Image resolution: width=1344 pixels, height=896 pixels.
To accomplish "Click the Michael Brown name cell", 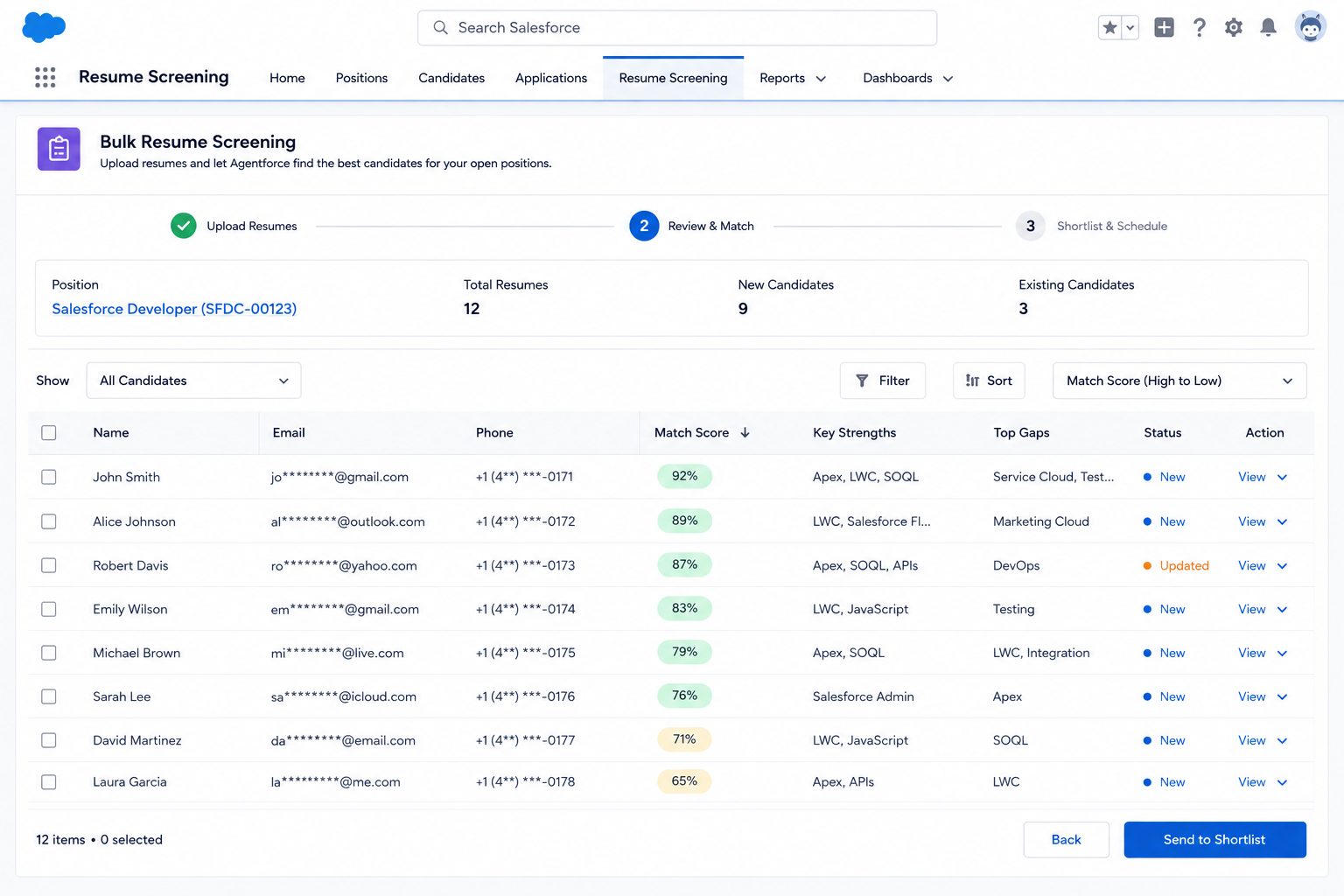I will (136, 653).
